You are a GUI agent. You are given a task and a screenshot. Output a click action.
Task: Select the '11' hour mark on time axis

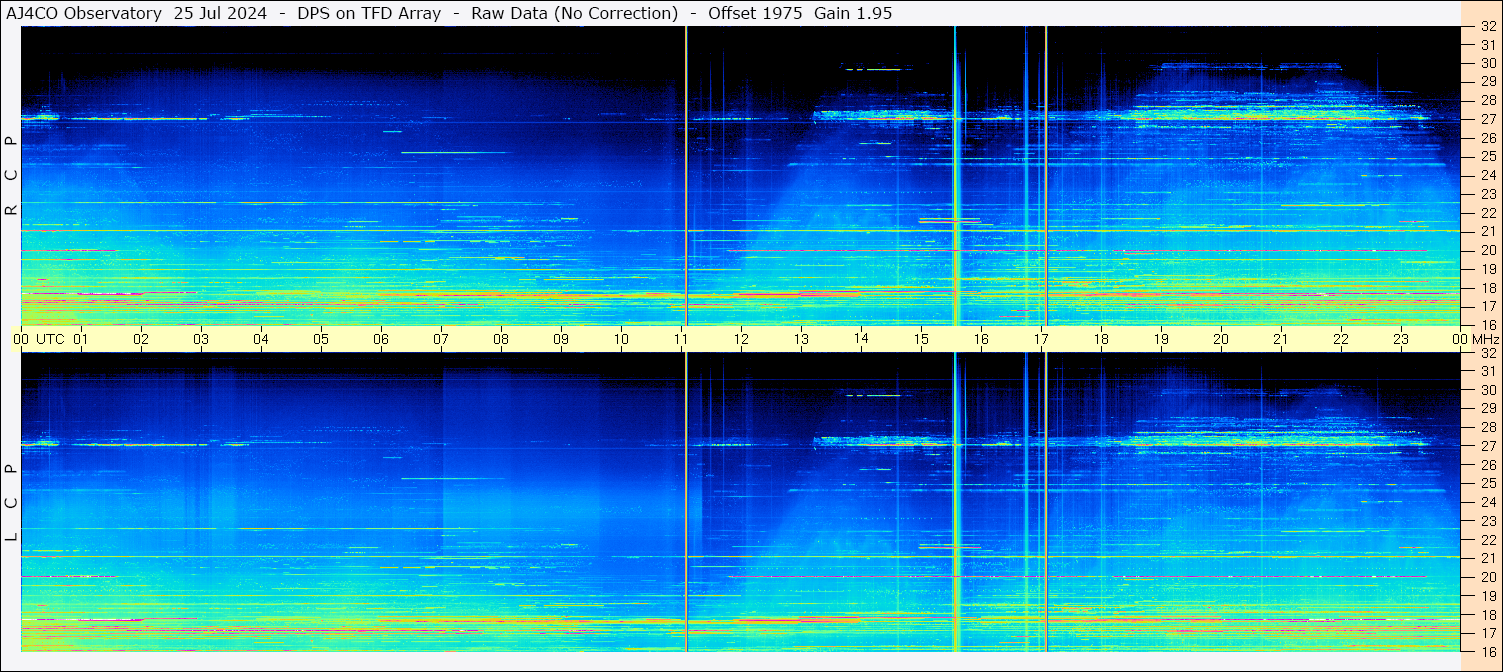pos(681,339)
